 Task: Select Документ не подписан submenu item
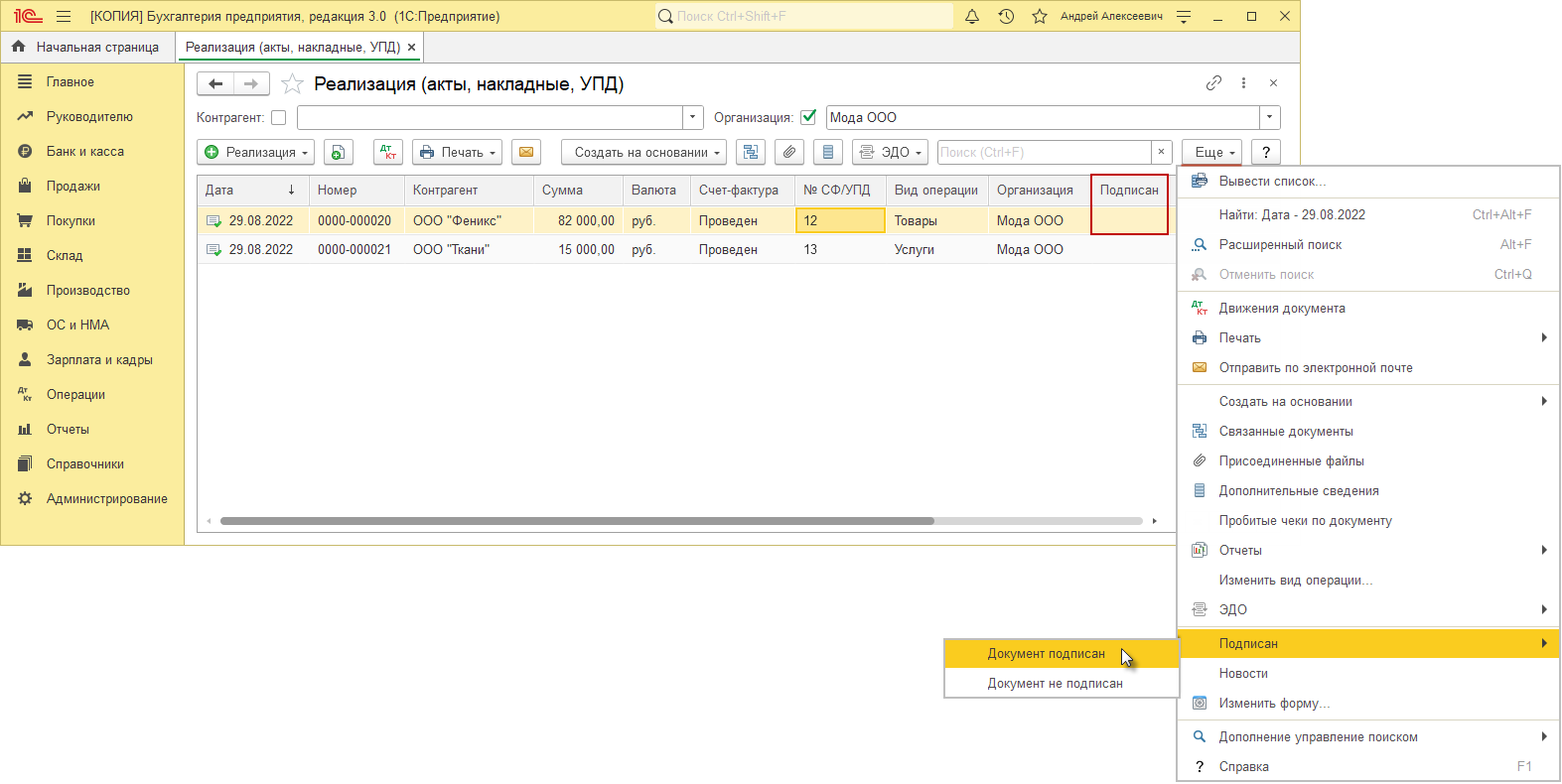coord(1061,683)
